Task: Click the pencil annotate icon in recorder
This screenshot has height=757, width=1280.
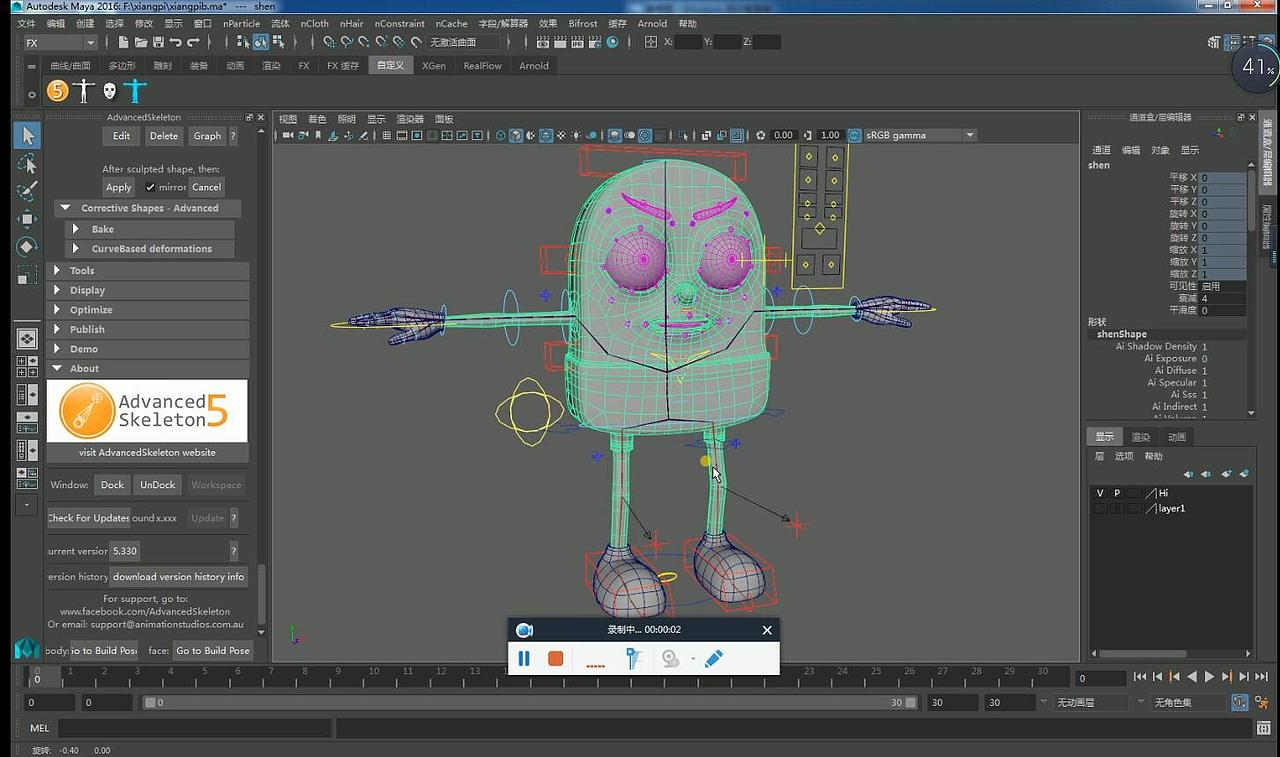Action: [x=713, y=658]
